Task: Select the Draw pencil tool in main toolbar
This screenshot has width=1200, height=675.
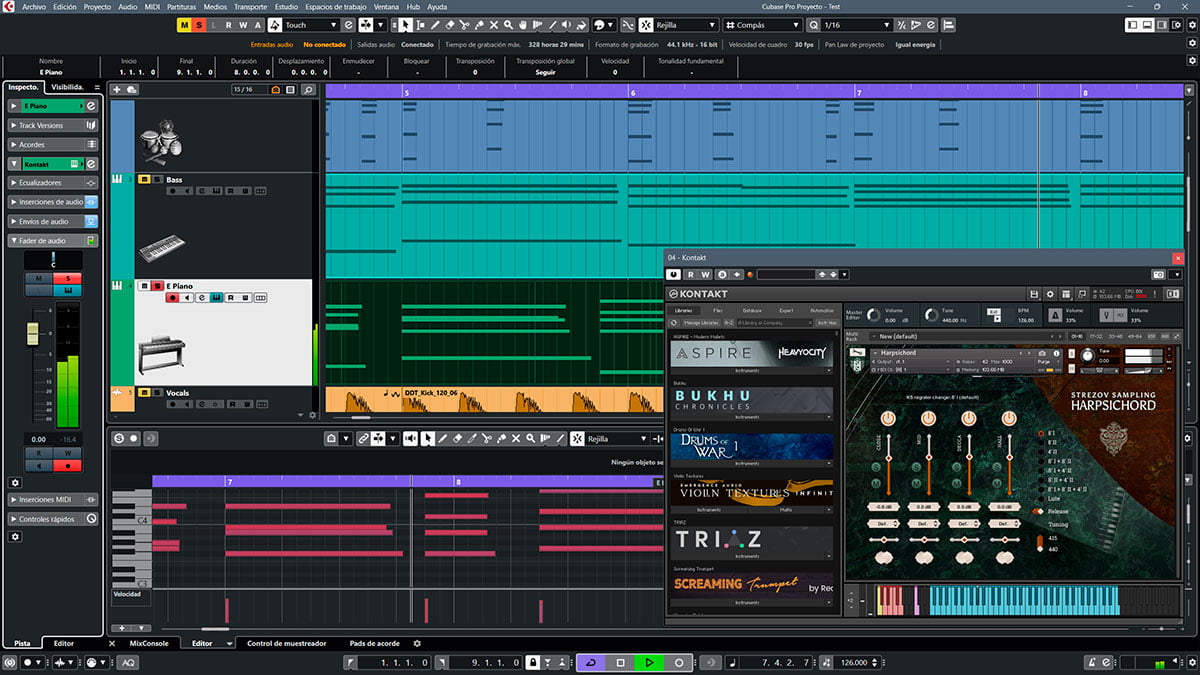Action: coord(435,24)
